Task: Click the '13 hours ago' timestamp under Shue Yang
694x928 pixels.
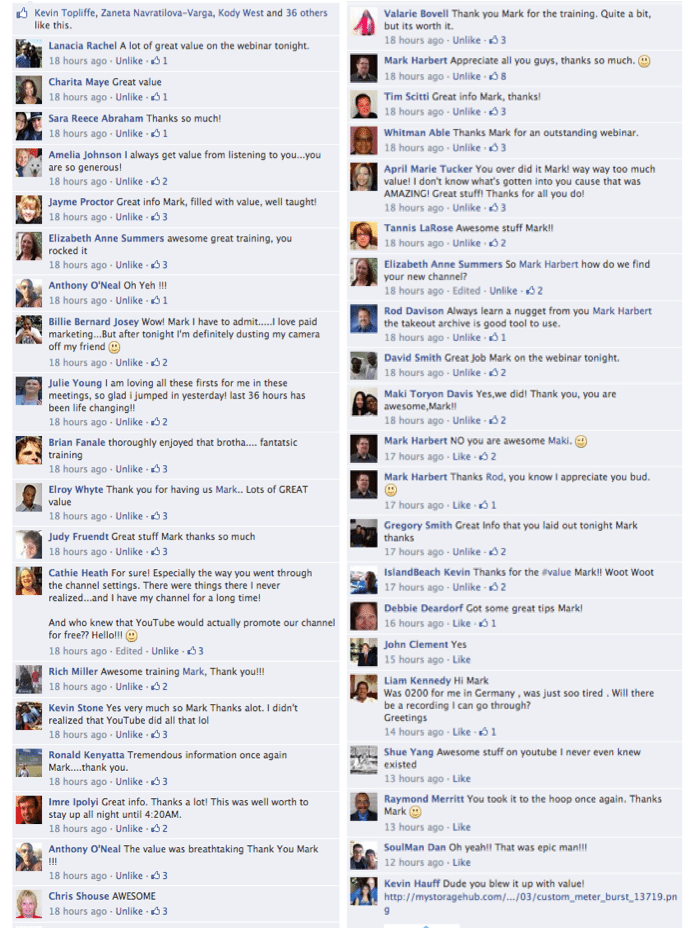Action: click(x=414, y=779)
